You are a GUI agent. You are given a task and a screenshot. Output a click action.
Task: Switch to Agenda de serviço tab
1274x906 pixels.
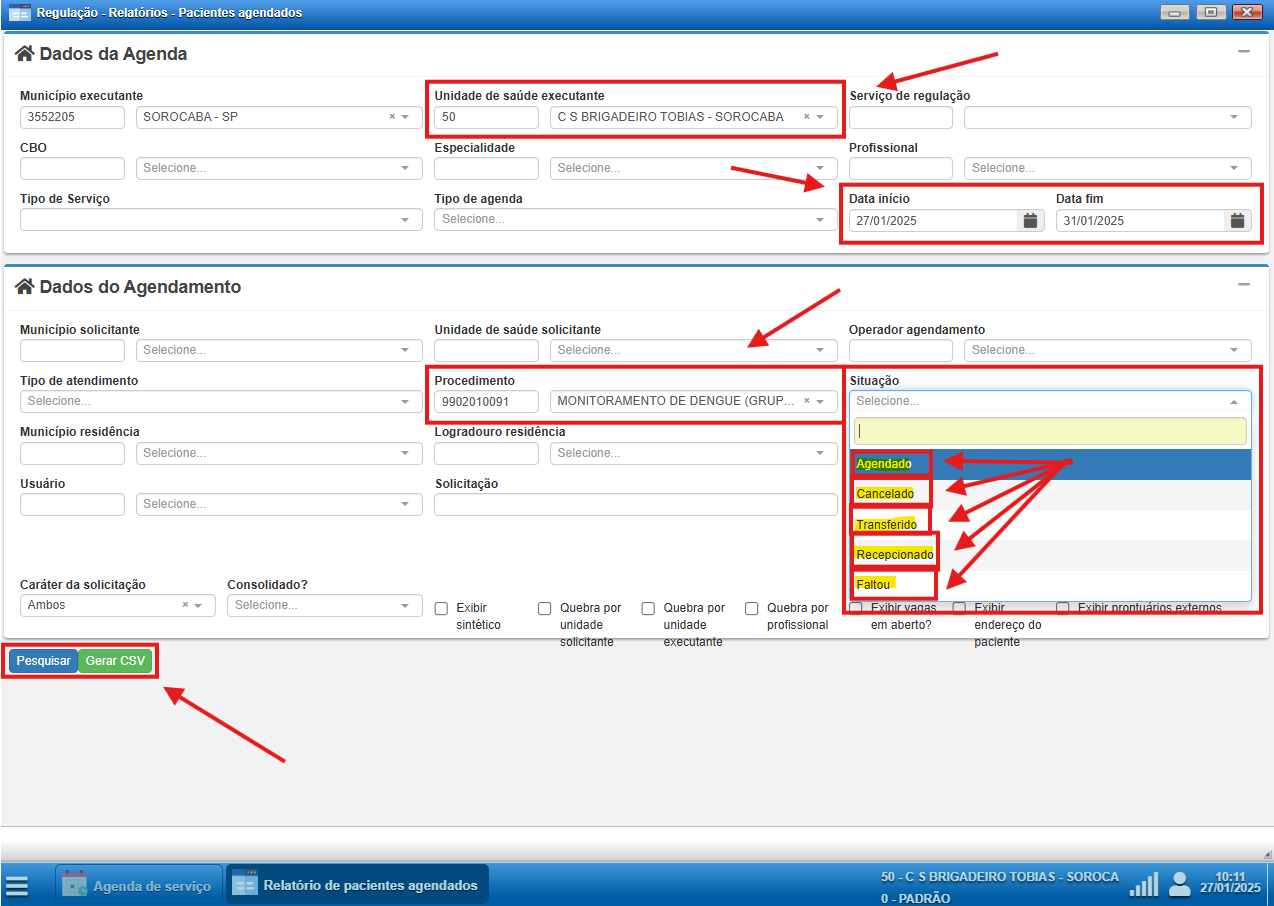[x=138, y=886]
